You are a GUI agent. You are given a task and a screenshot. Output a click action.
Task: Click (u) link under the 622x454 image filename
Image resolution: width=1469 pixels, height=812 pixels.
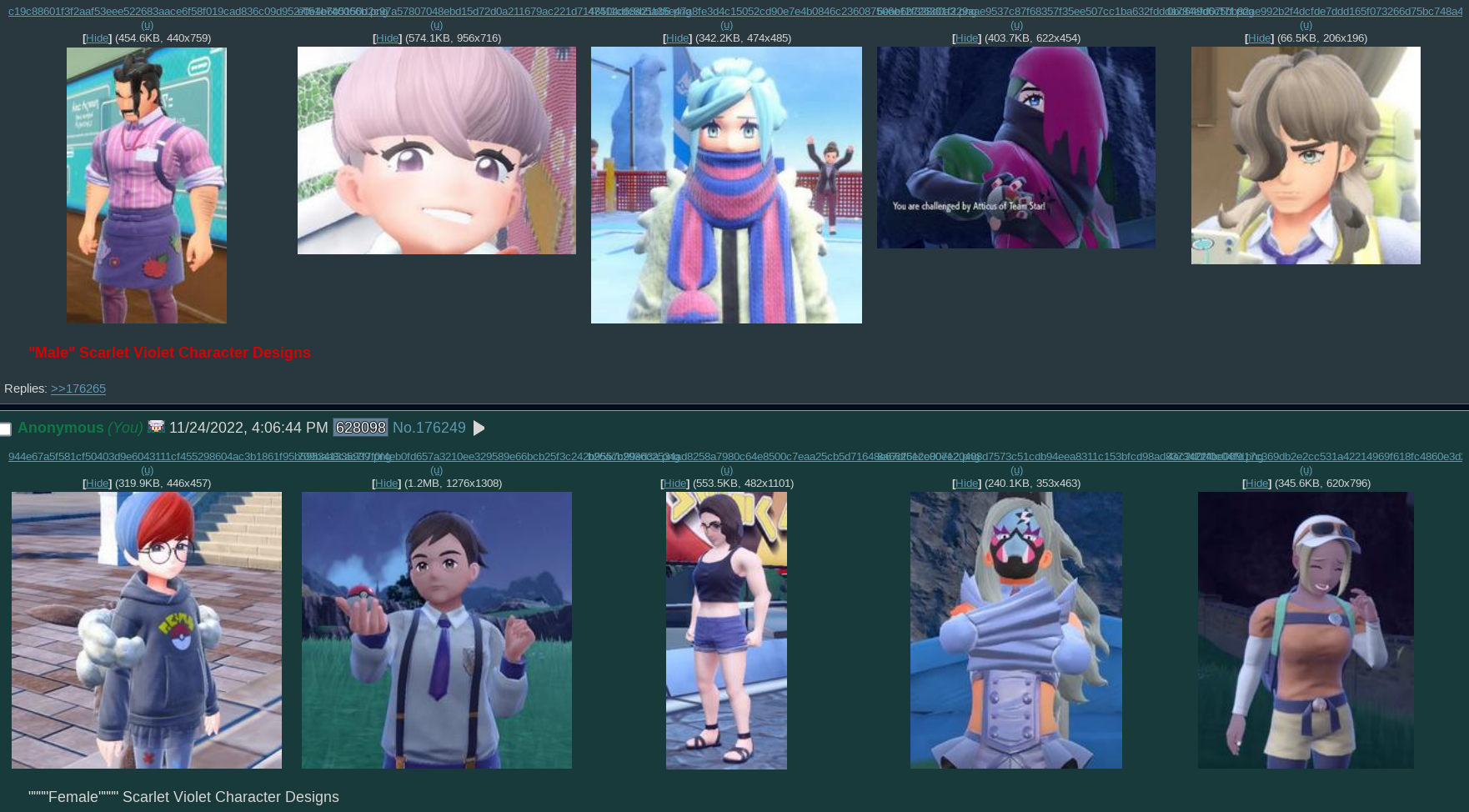(1016, 25)
